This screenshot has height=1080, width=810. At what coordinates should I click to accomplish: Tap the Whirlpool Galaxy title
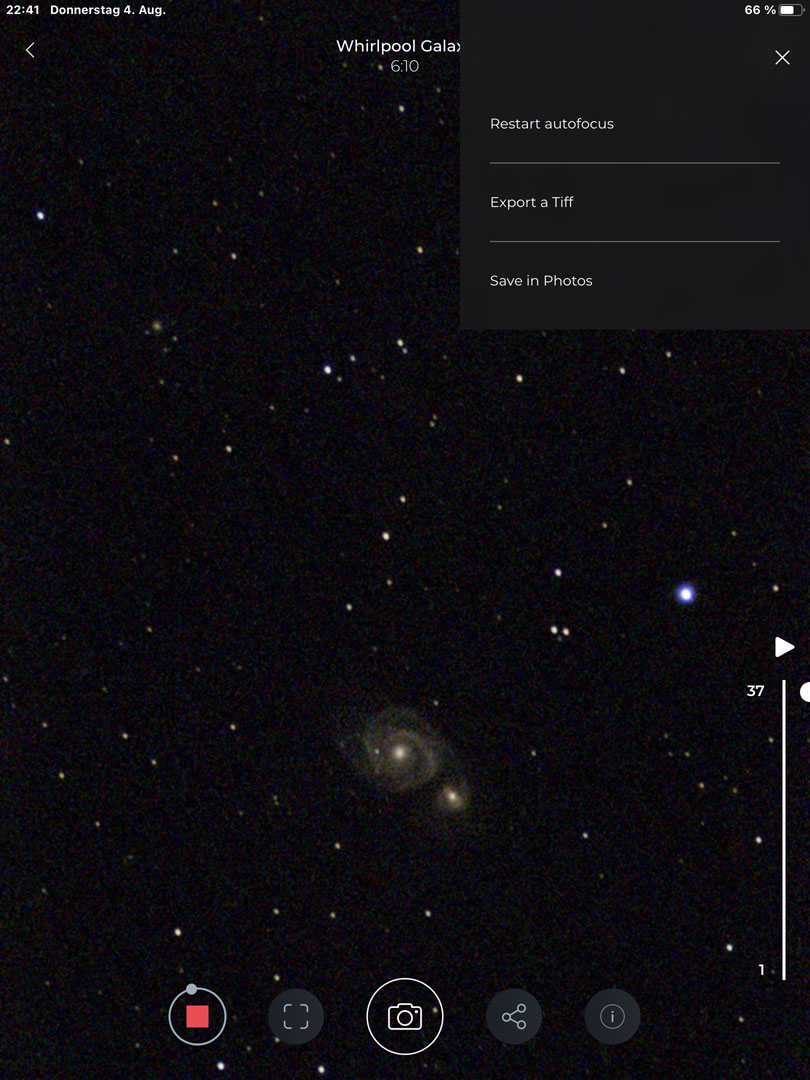tap(397, 46)
